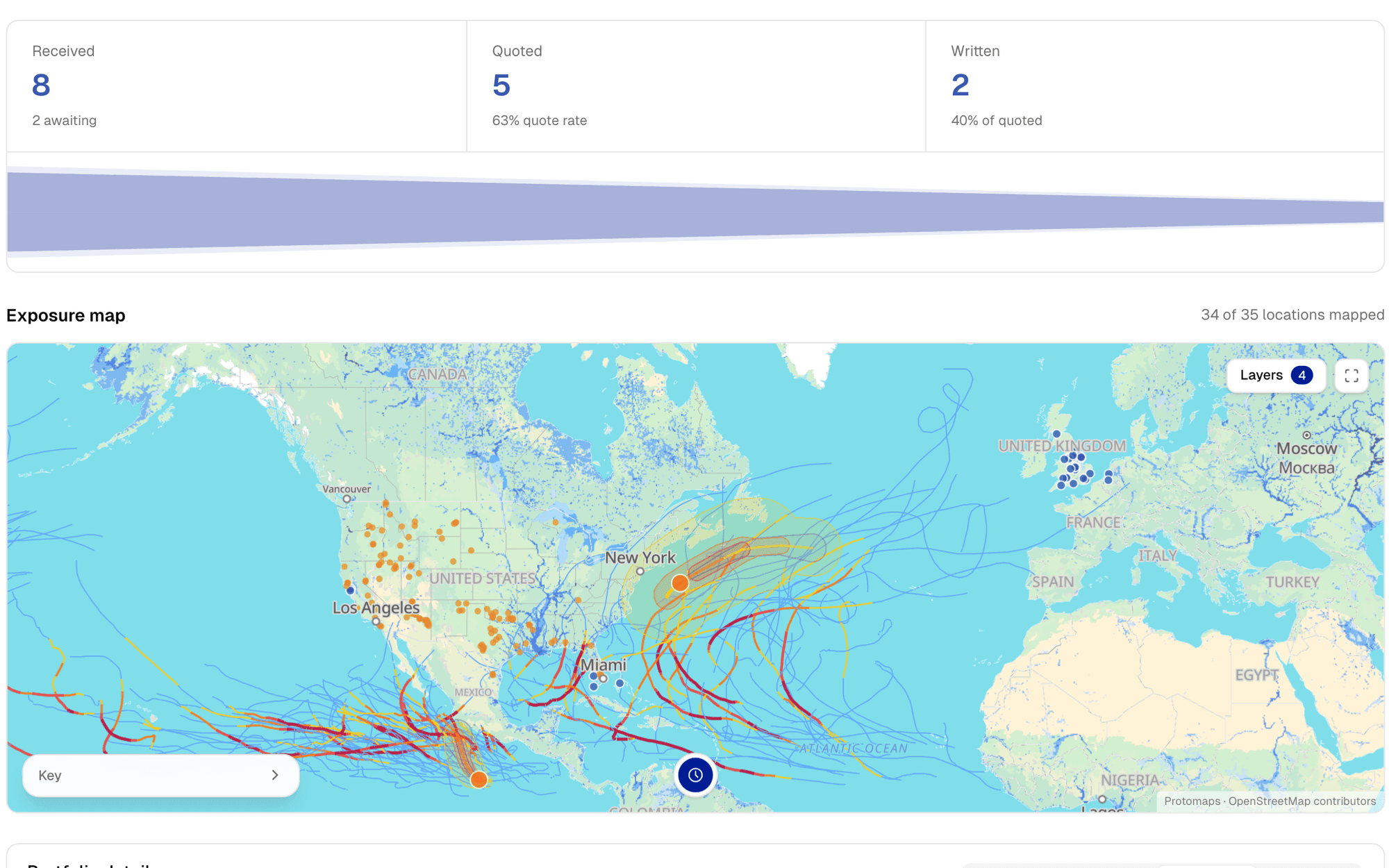This screenshot has height=868, width=1389.
Task: Click '40% of quoted' text
Action: point(997,120)
